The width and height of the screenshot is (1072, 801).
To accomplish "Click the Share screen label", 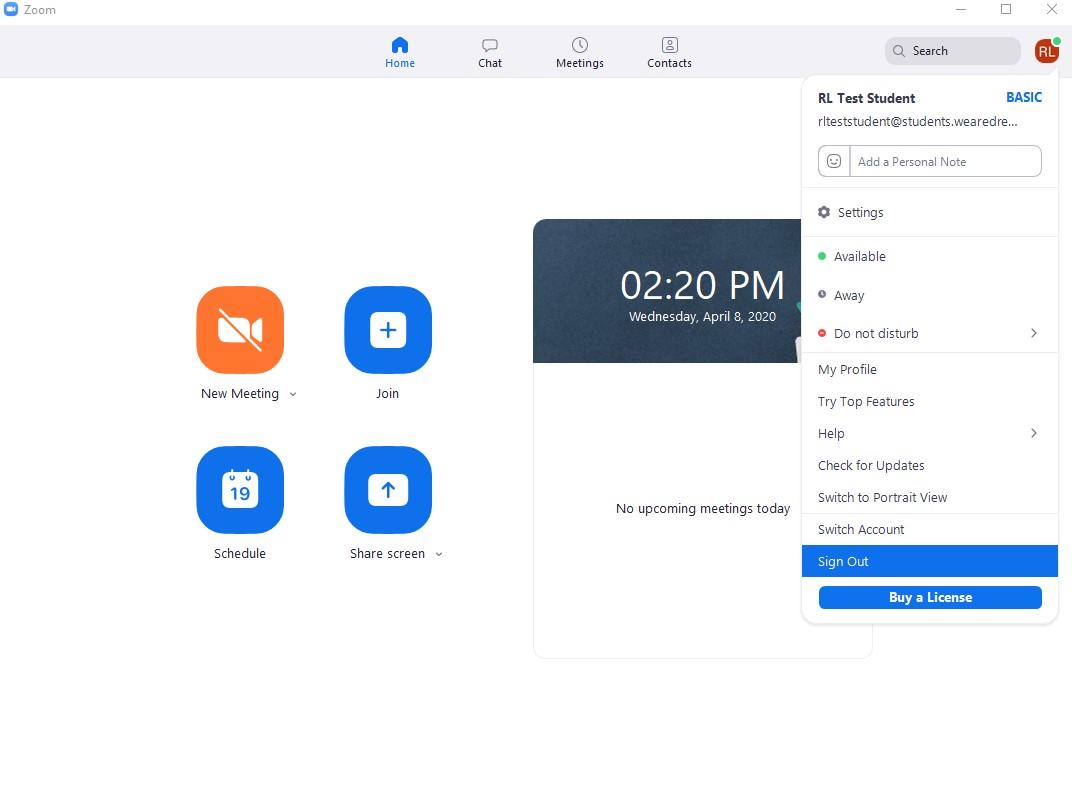I will click(x=387, y=554).
